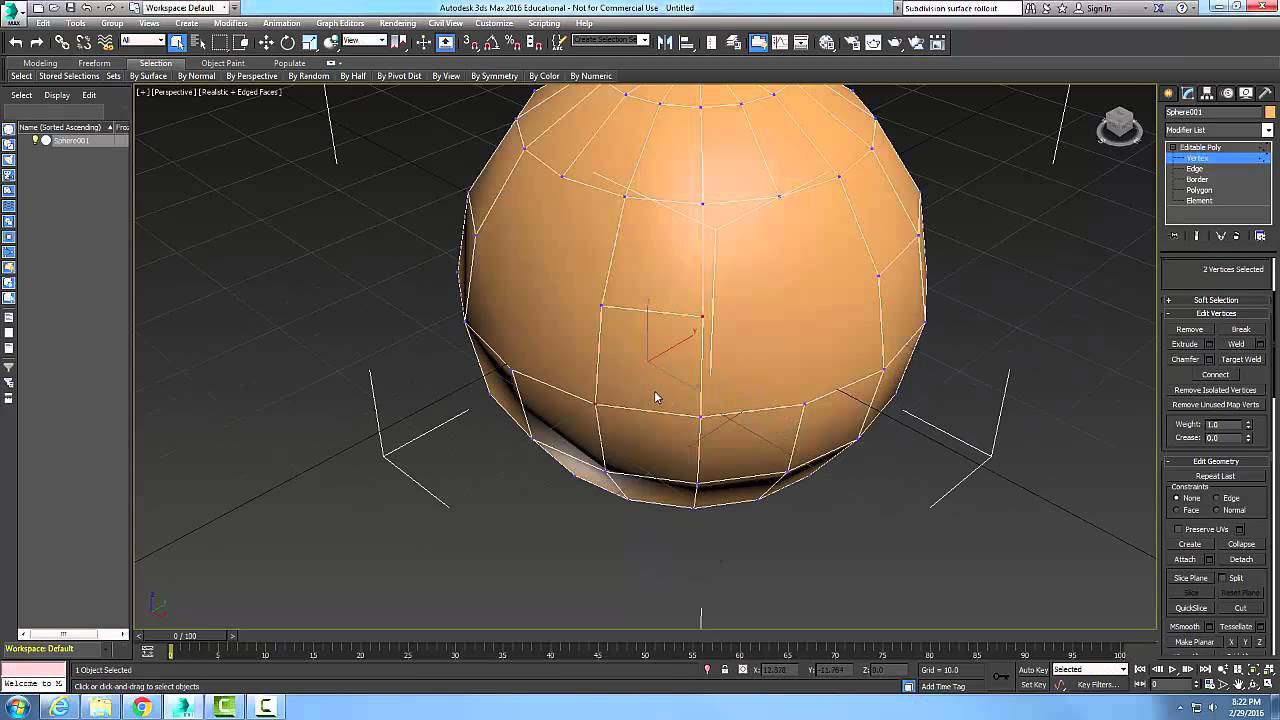The image size is (1280, 720).
Task: Click Pin Stack icon under modifier stack
Action: [1175, 236]
